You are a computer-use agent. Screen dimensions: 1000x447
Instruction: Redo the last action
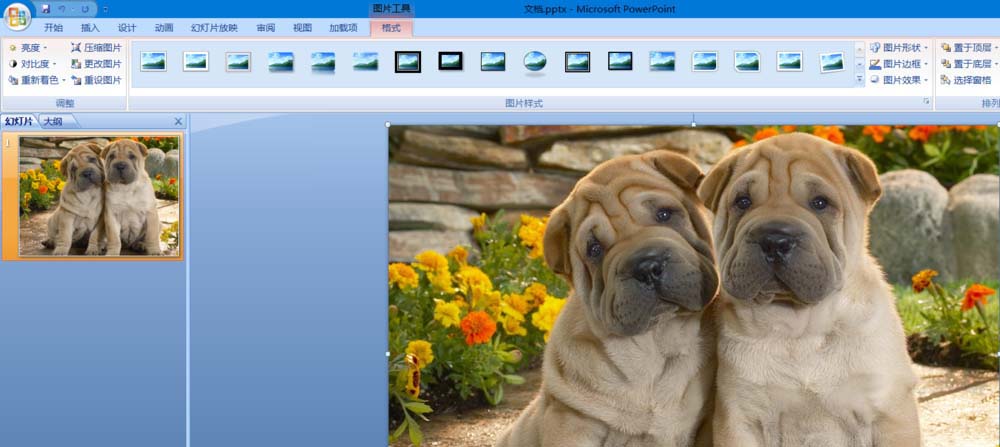85,9
